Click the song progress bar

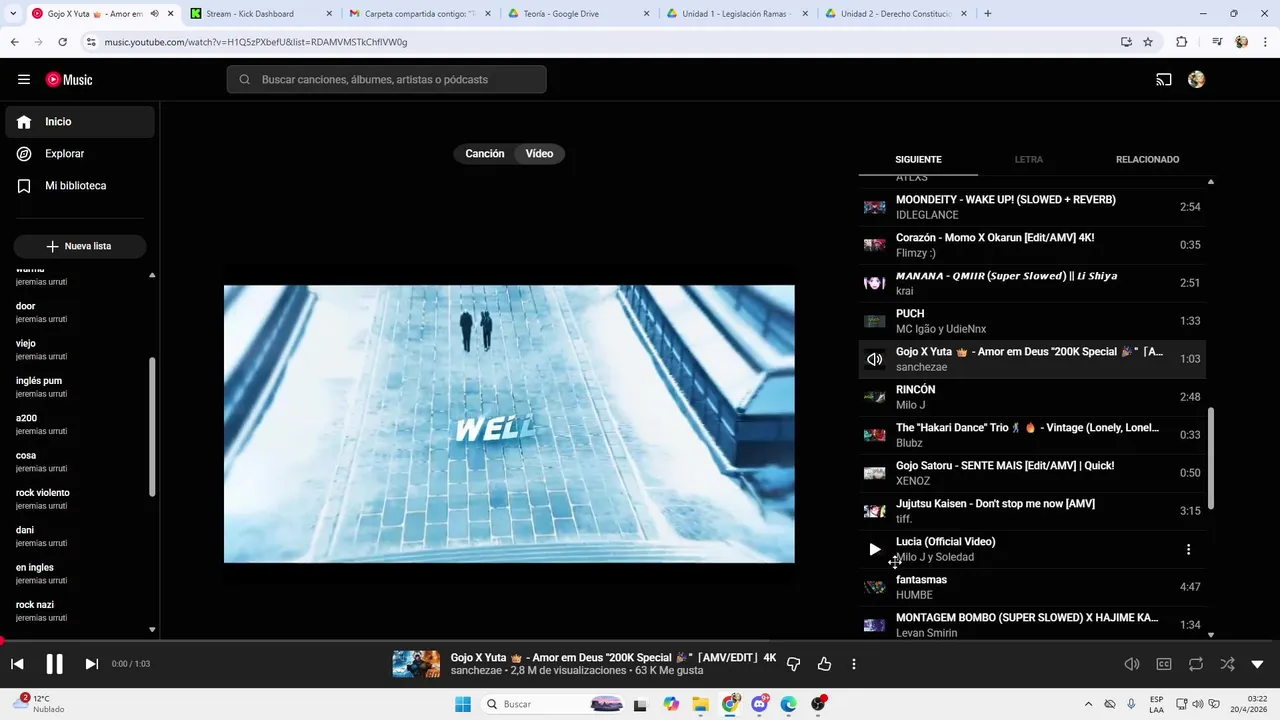(640, 641)
